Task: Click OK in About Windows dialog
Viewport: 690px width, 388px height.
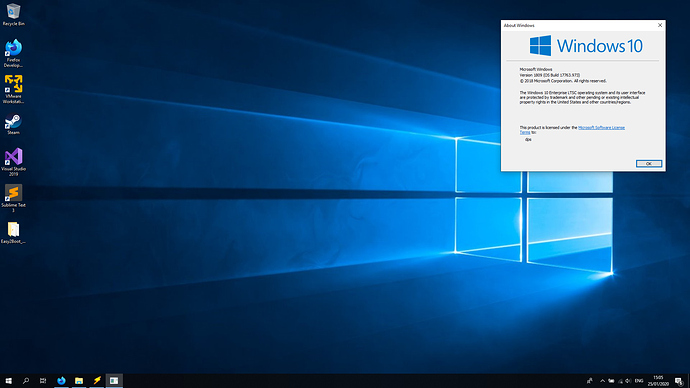Action: click(649, 164)
